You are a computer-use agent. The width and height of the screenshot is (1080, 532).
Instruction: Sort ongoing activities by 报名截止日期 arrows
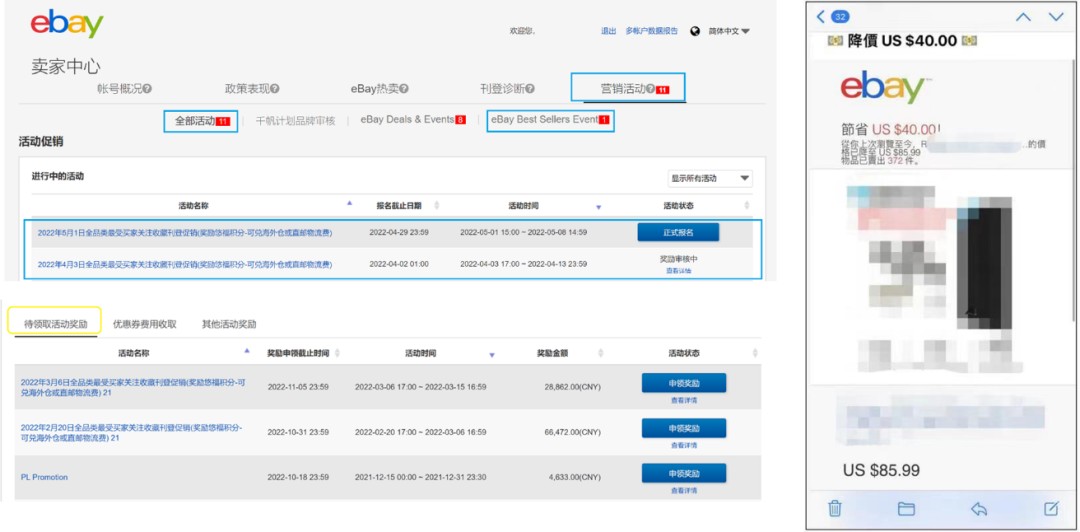tap(436, 205)
